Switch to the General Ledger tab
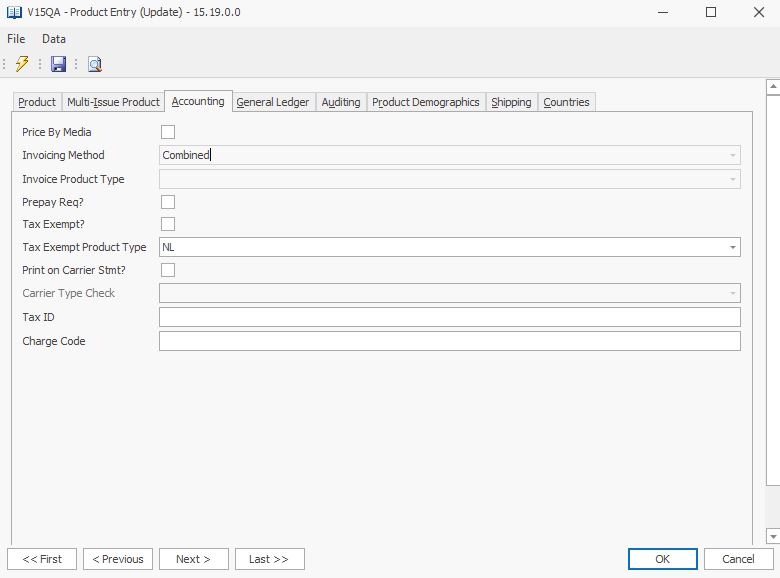 pos(273,102)
